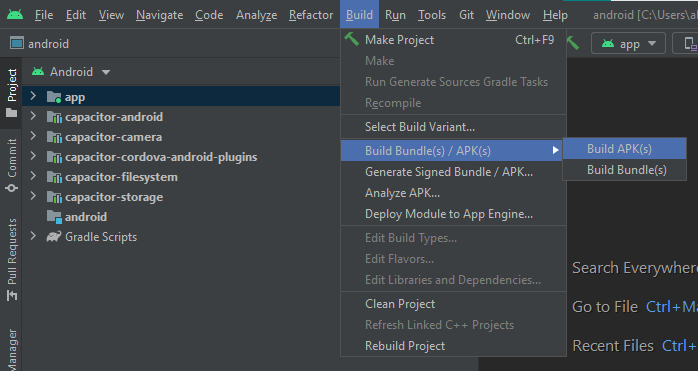Expand the app module tree node

[x=33, y=96]
